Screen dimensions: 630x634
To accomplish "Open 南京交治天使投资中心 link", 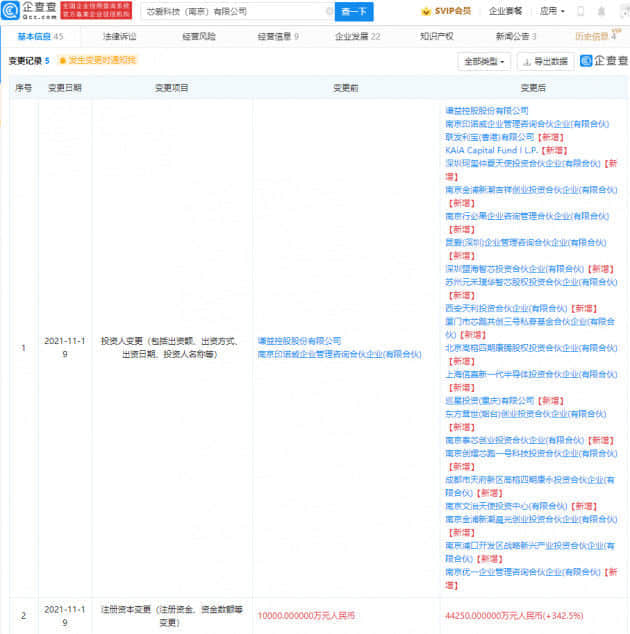I will click(506, 506).
